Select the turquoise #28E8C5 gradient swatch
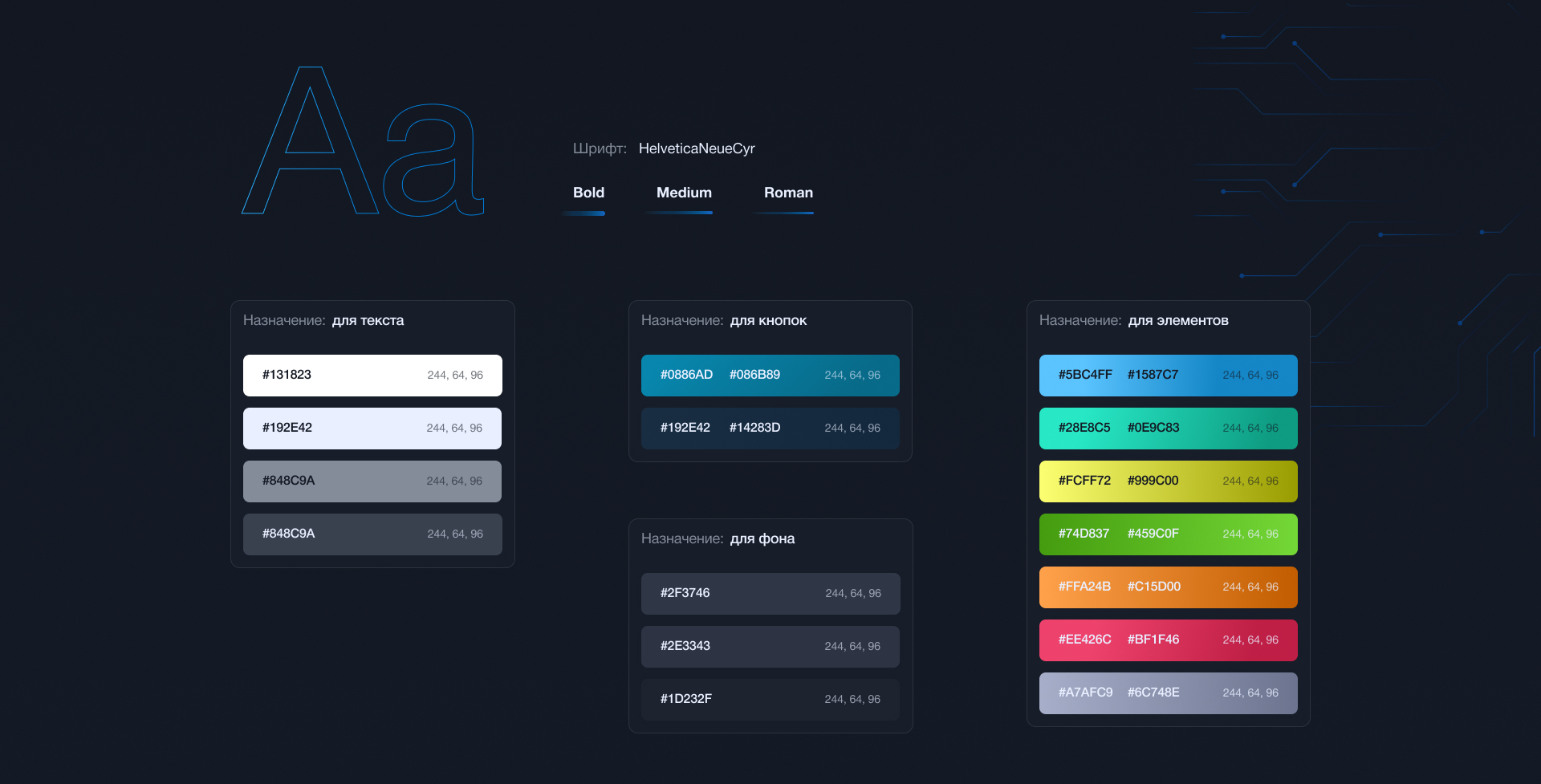1541x784 pixels. [1168, 429]
